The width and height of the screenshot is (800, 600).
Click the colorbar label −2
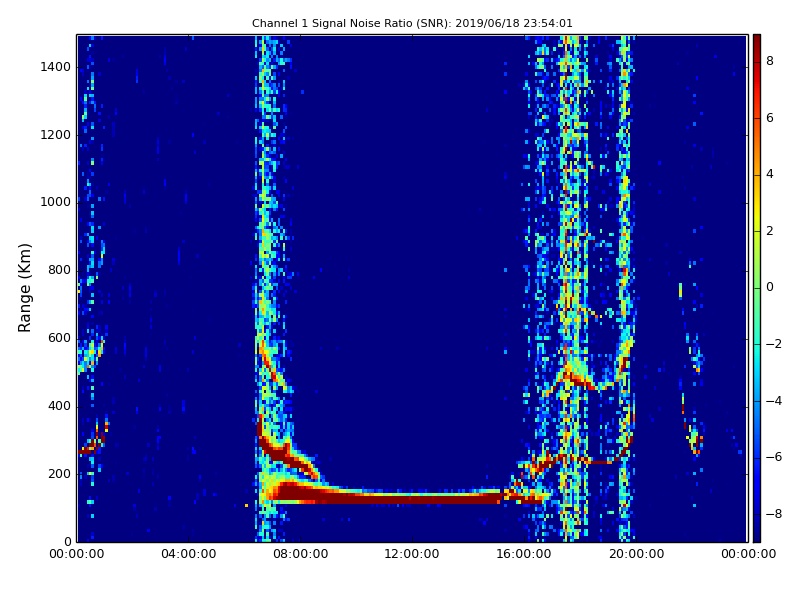pos(774,344)
